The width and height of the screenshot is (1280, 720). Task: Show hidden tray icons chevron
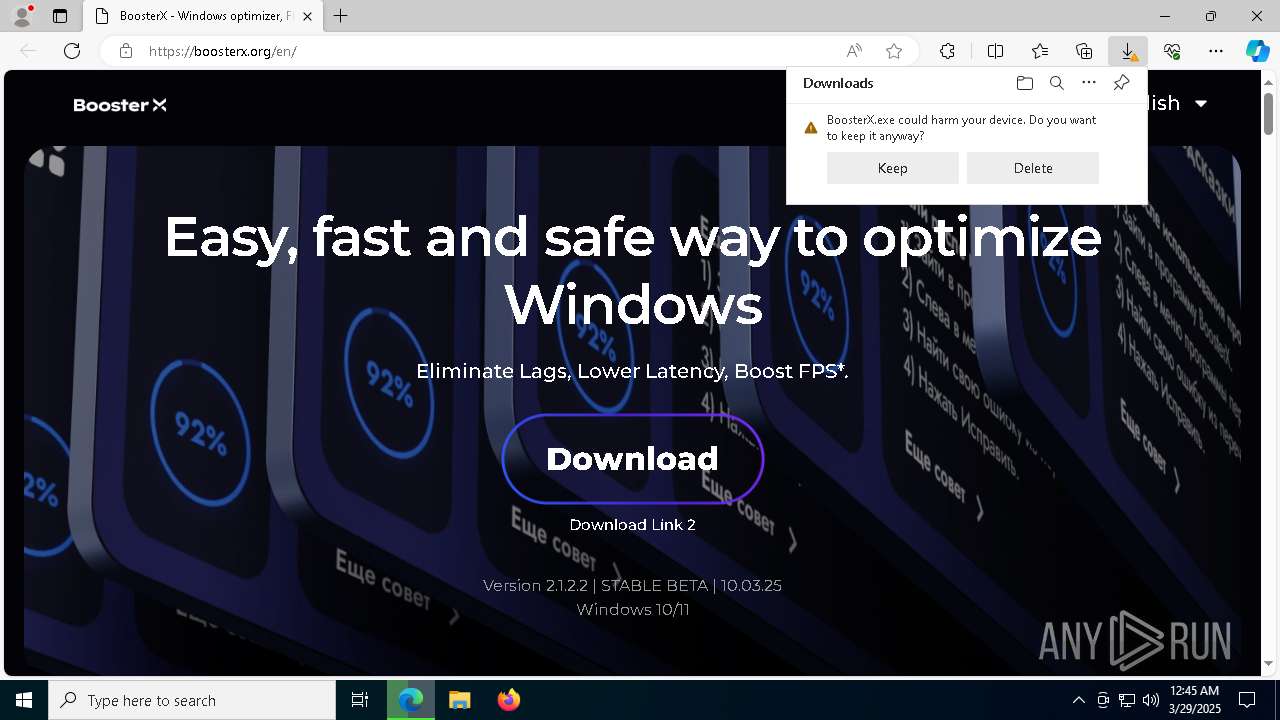point(1078,700)
